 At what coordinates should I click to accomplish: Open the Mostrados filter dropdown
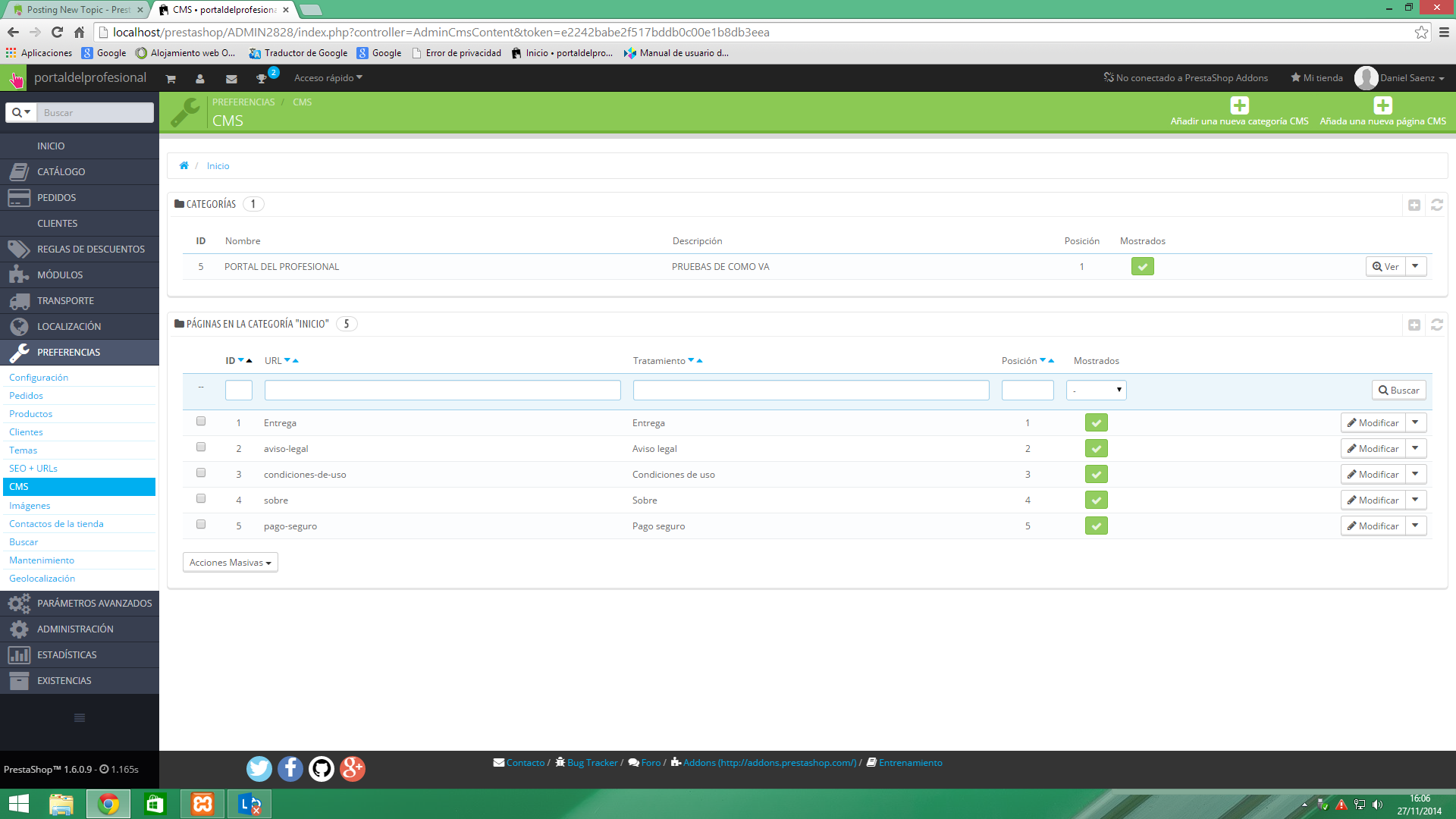(x=1096, y=390)
